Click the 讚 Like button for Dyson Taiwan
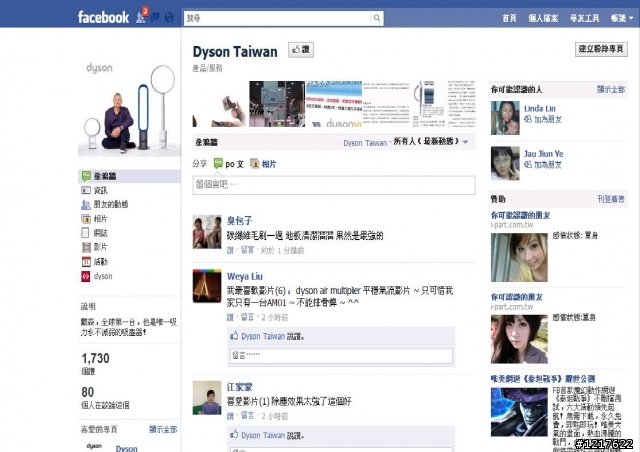Viewport: 640px width, 452px height. (301, 50)
